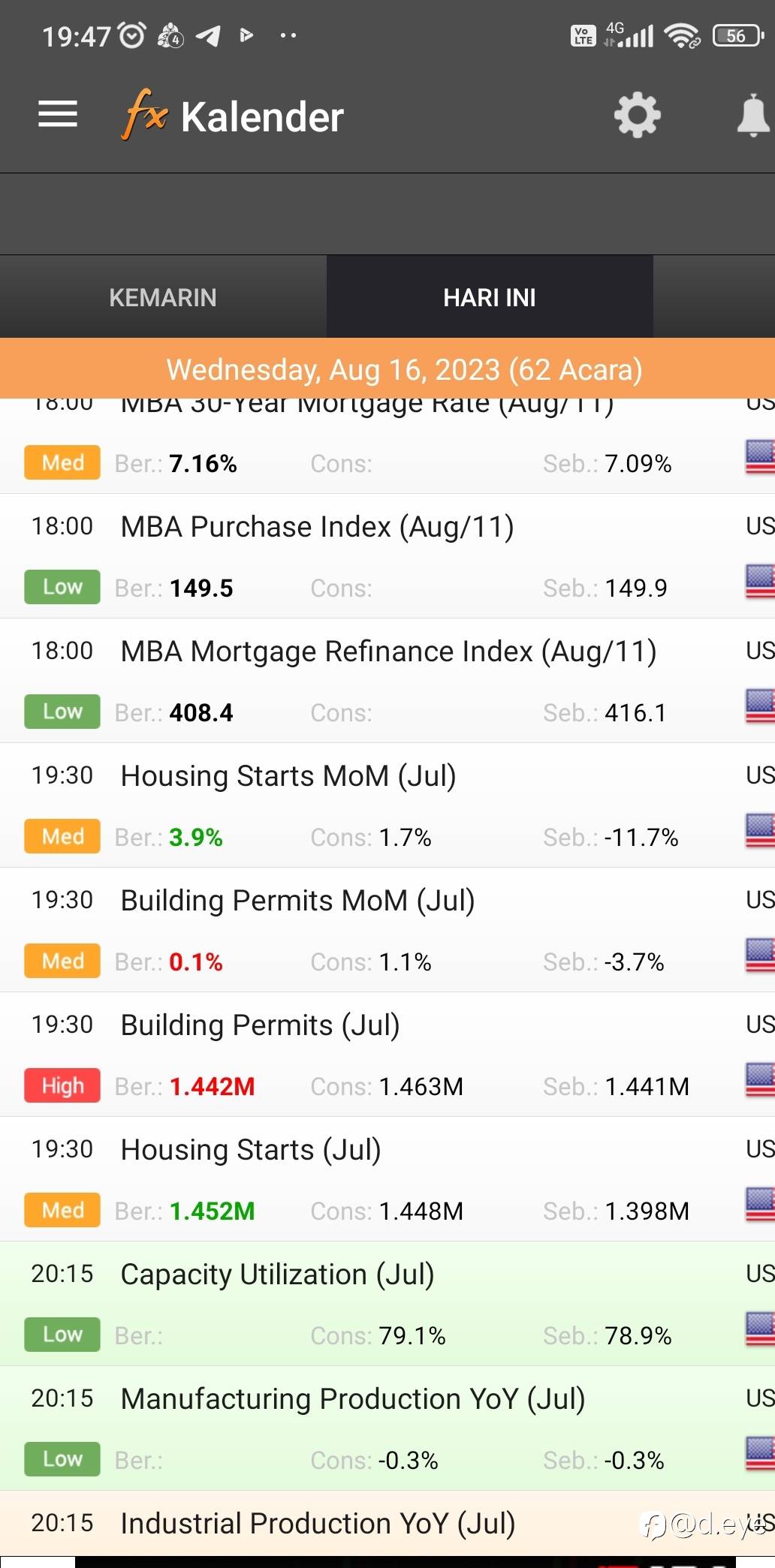Switch to the KEMARIN tab

(x=163, y=297)
